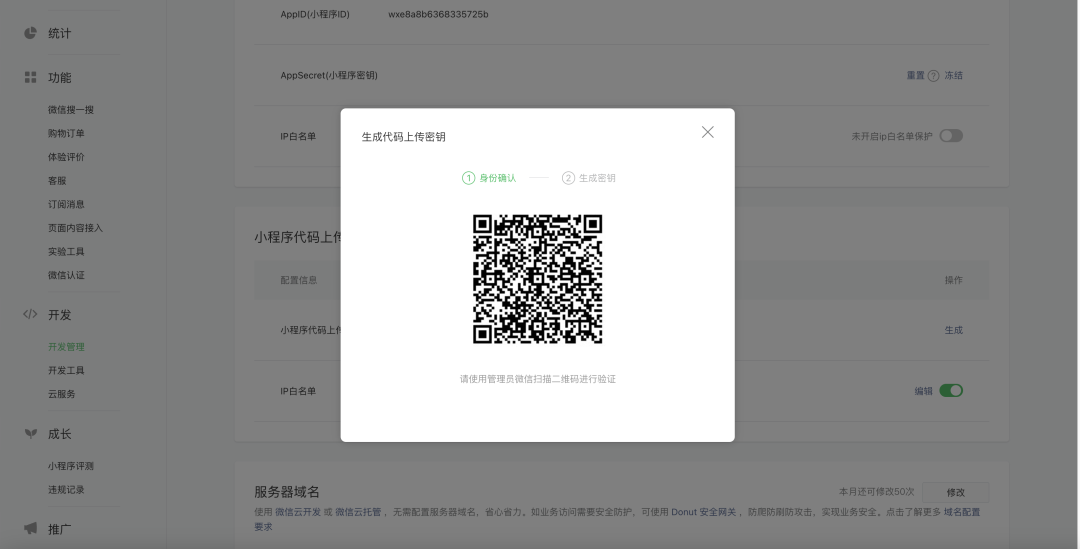Click the 功能 sidebar label
Viewport: 1080px width, 549px height.
59,77
